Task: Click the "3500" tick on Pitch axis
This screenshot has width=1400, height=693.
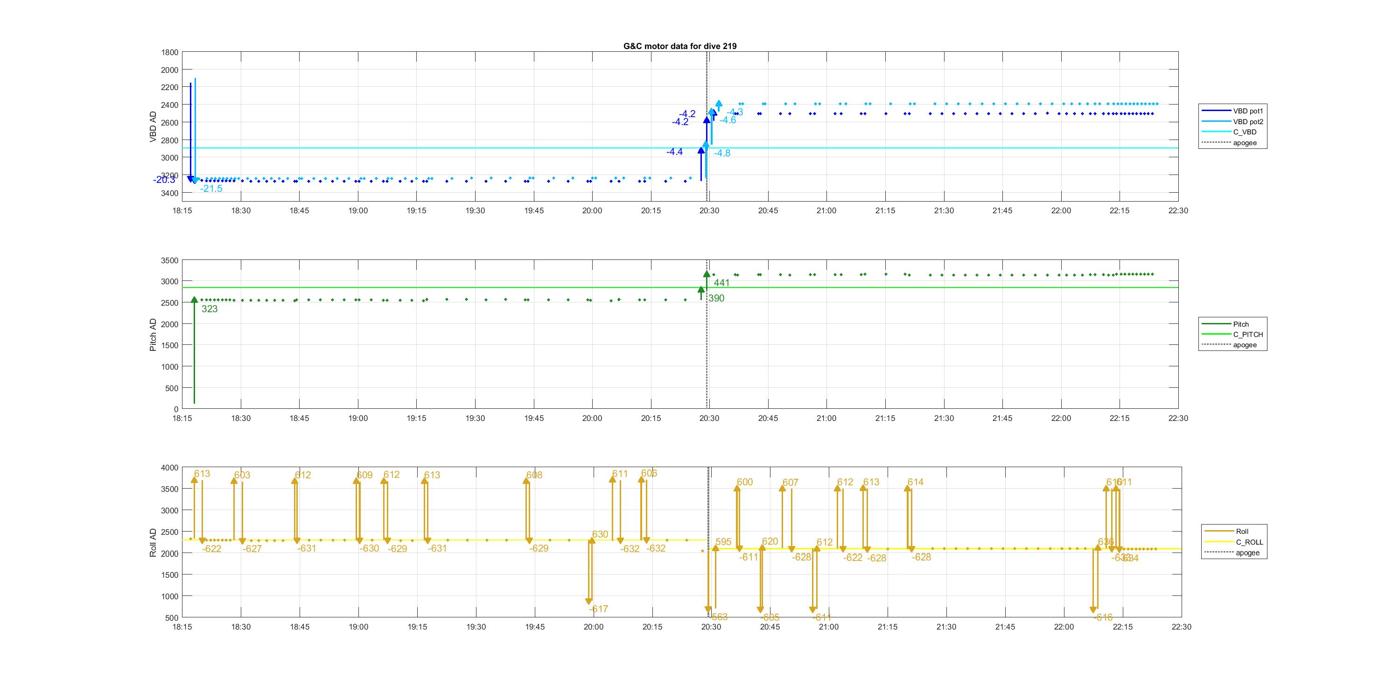Action: 168,260
